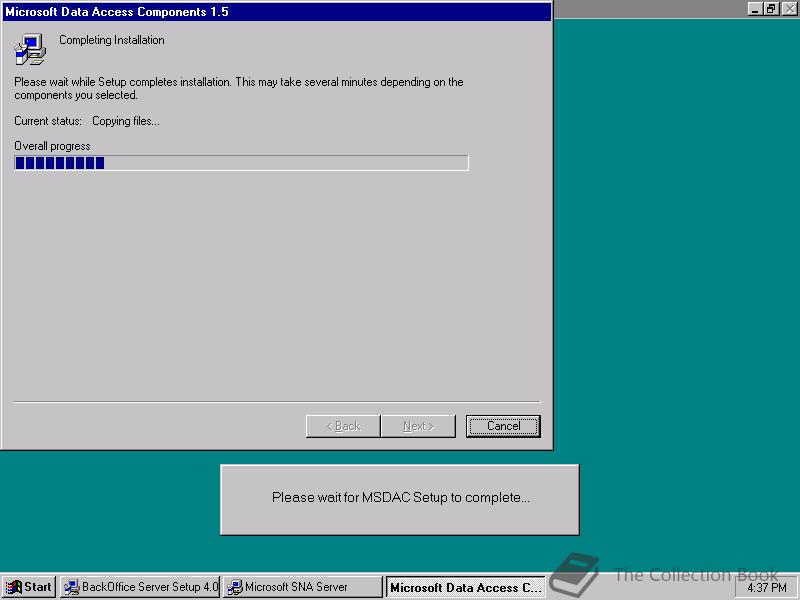Click the disabled Back button

tap(343, 426)
